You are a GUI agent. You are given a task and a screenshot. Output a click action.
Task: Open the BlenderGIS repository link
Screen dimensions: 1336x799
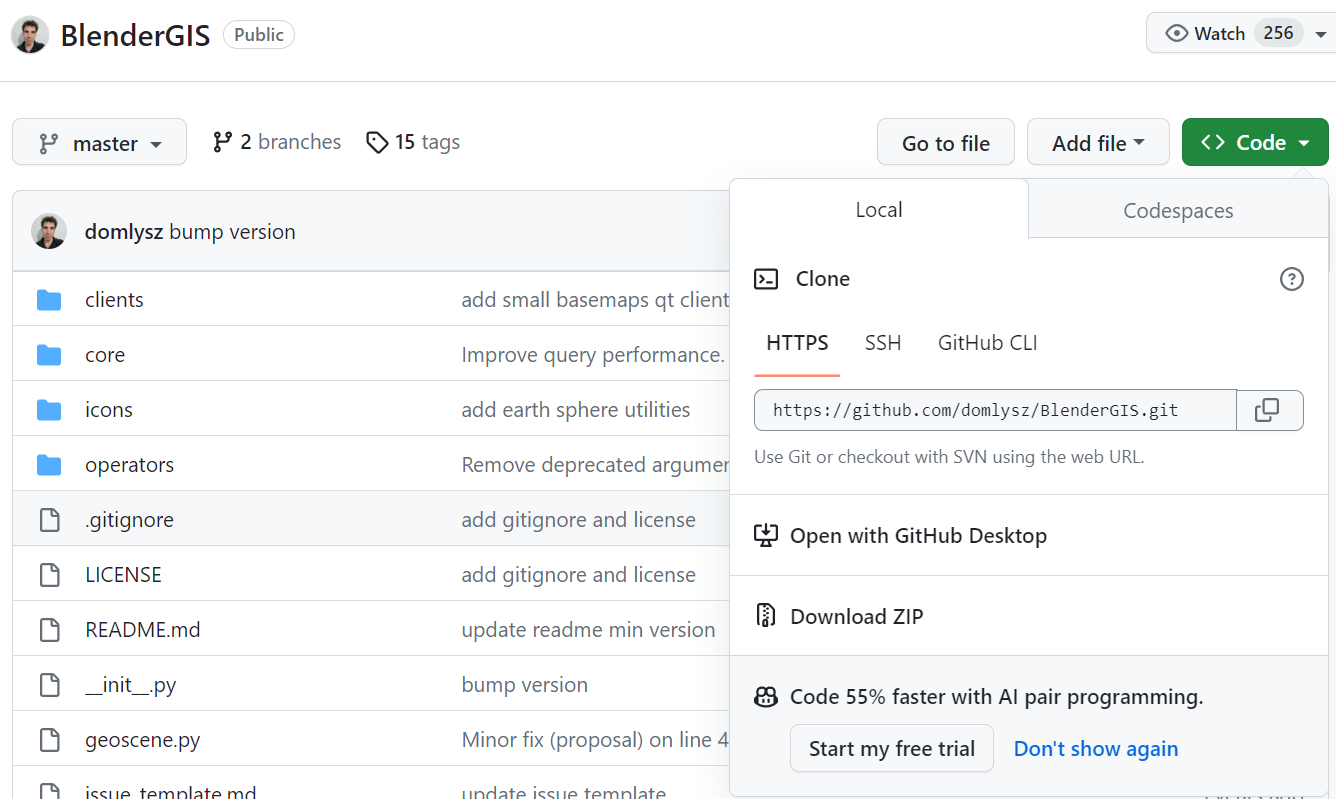tap(135, 35)
